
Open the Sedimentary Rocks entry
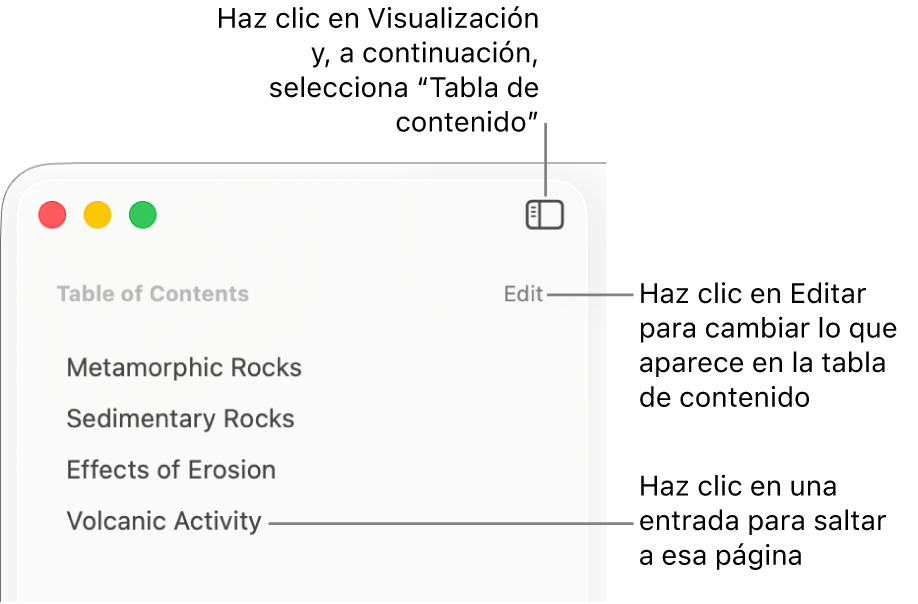click(180, 419)
